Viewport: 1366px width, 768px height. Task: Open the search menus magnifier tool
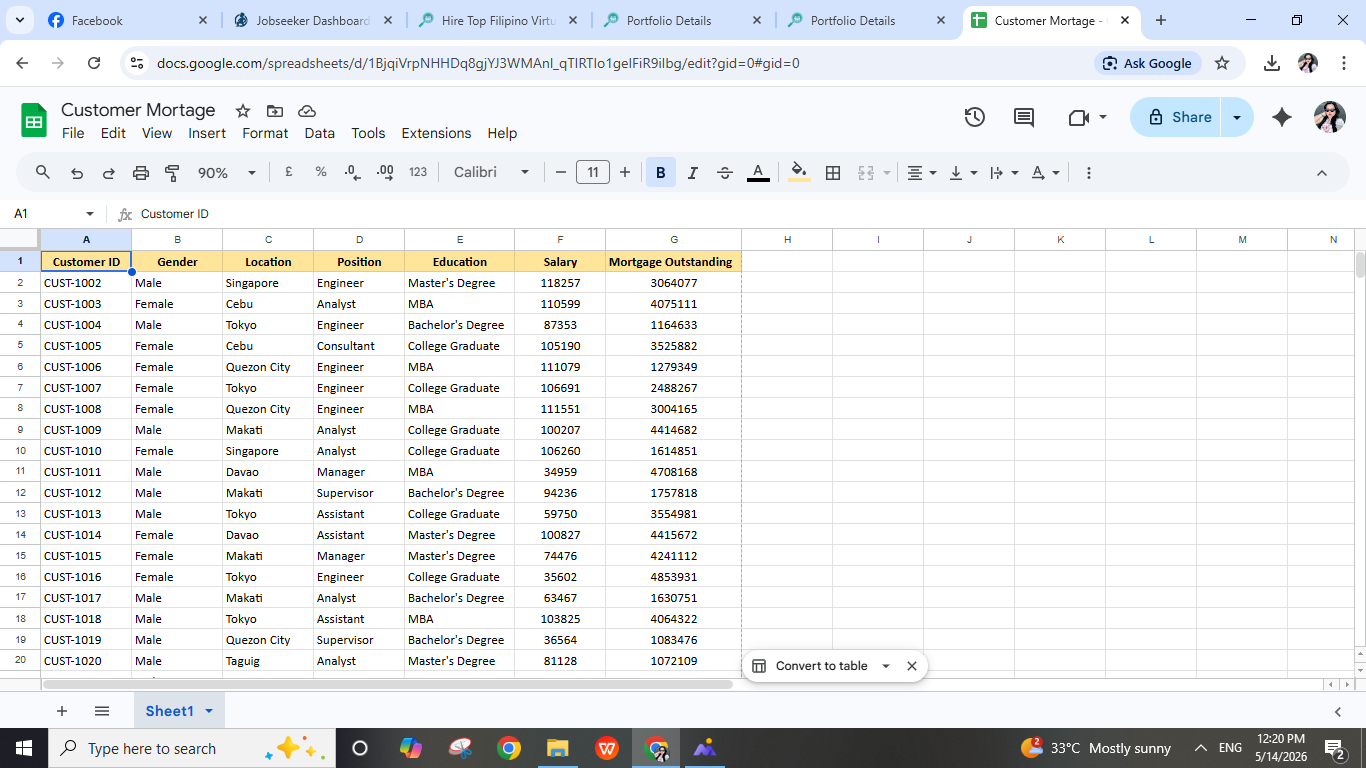pos(43,173)
